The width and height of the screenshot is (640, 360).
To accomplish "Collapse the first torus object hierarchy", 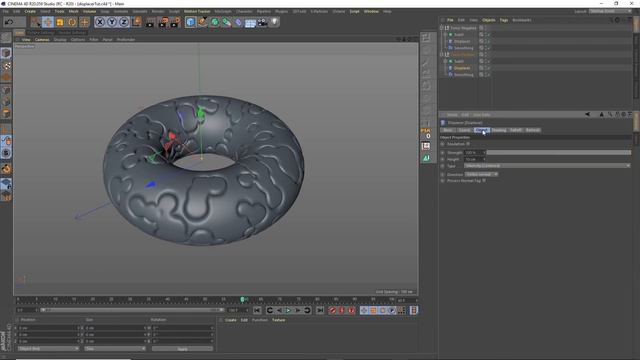I will pyautogui.click(x=441, y=28).
